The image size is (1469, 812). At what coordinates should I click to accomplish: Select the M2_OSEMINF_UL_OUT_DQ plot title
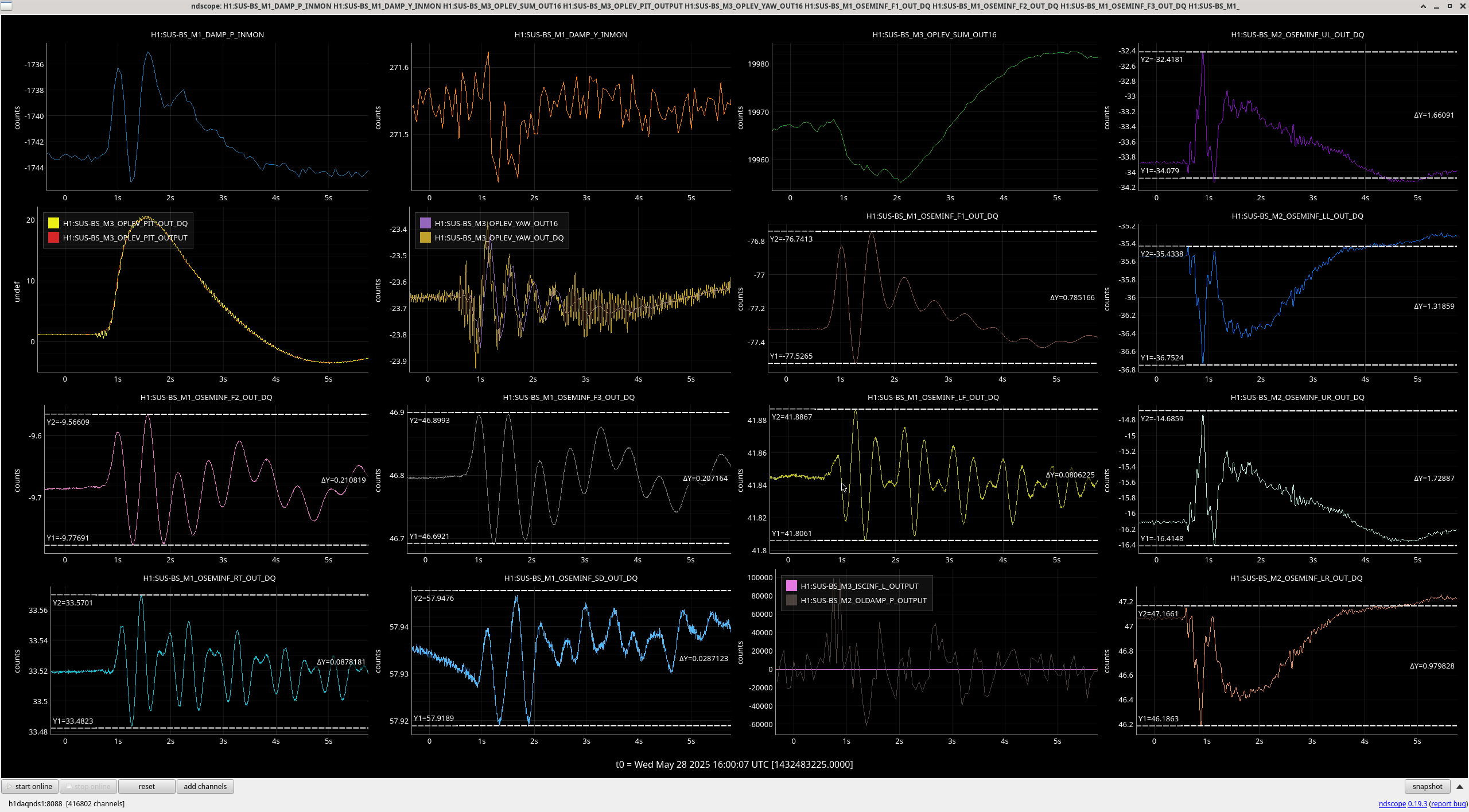pyautogui.click(x=1297, y=34)
